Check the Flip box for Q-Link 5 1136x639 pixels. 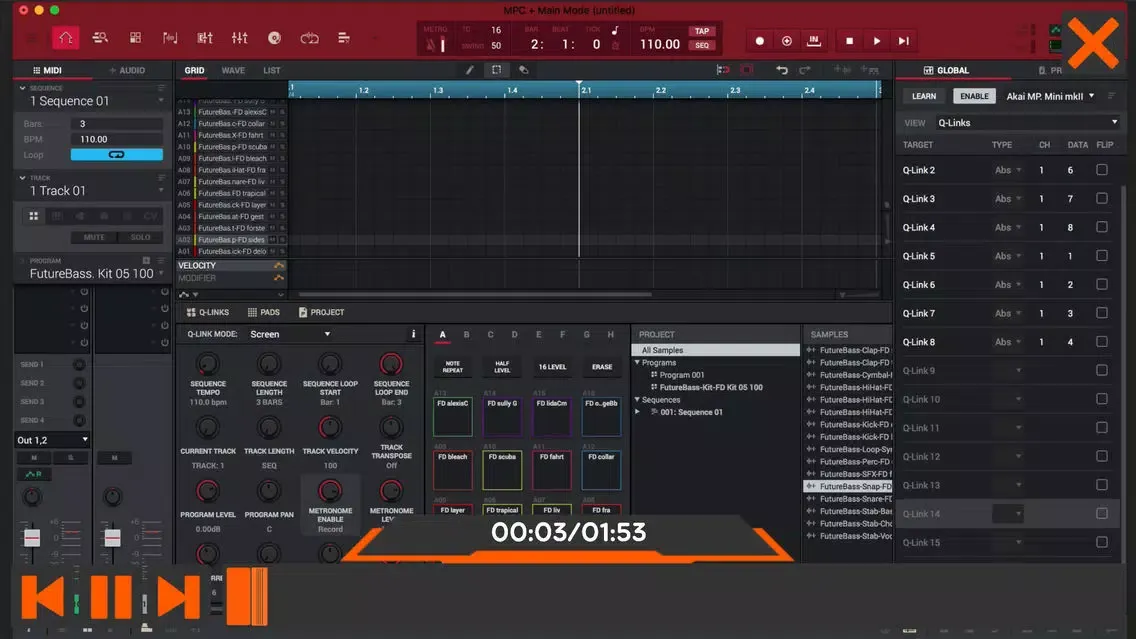pyautogui.click(x=1102, y=256)
